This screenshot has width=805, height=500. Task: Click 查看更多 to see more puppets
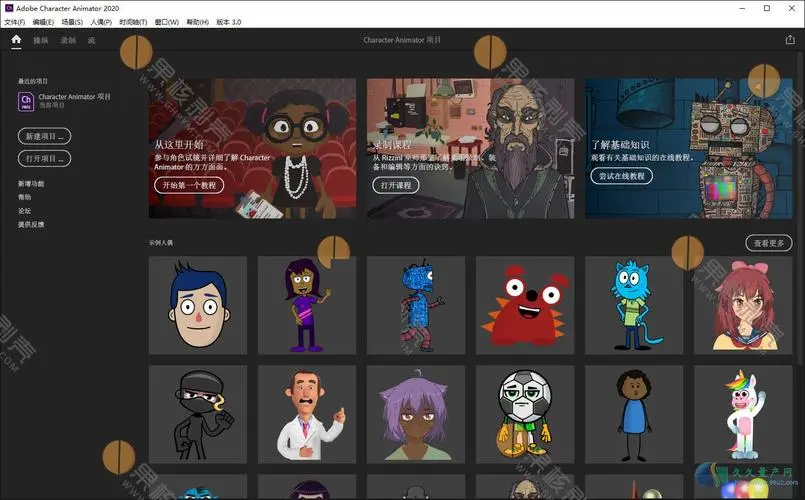click(768, 243)
